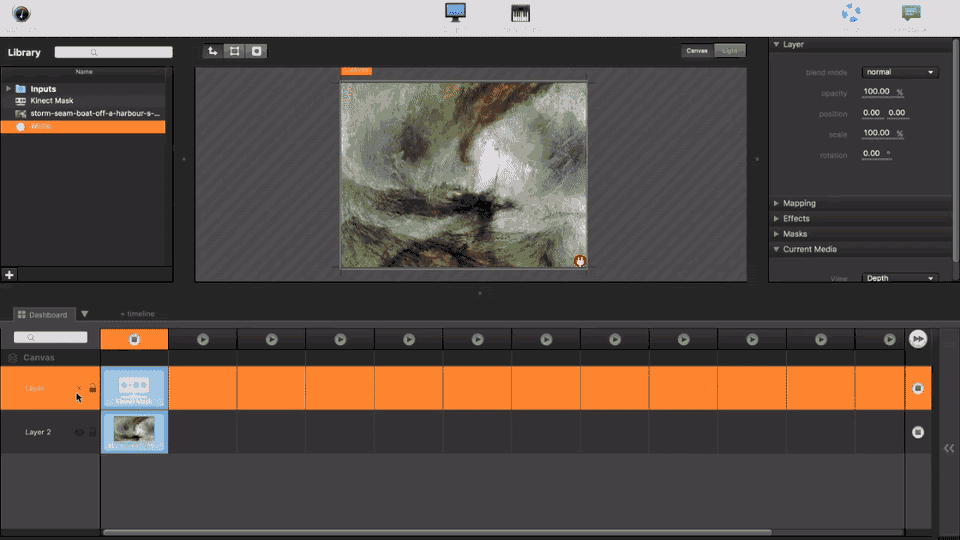Viewport: 960px width, 540px height.
Task: Select the crop frame tool above the canvas
Action: click(234, 51)
